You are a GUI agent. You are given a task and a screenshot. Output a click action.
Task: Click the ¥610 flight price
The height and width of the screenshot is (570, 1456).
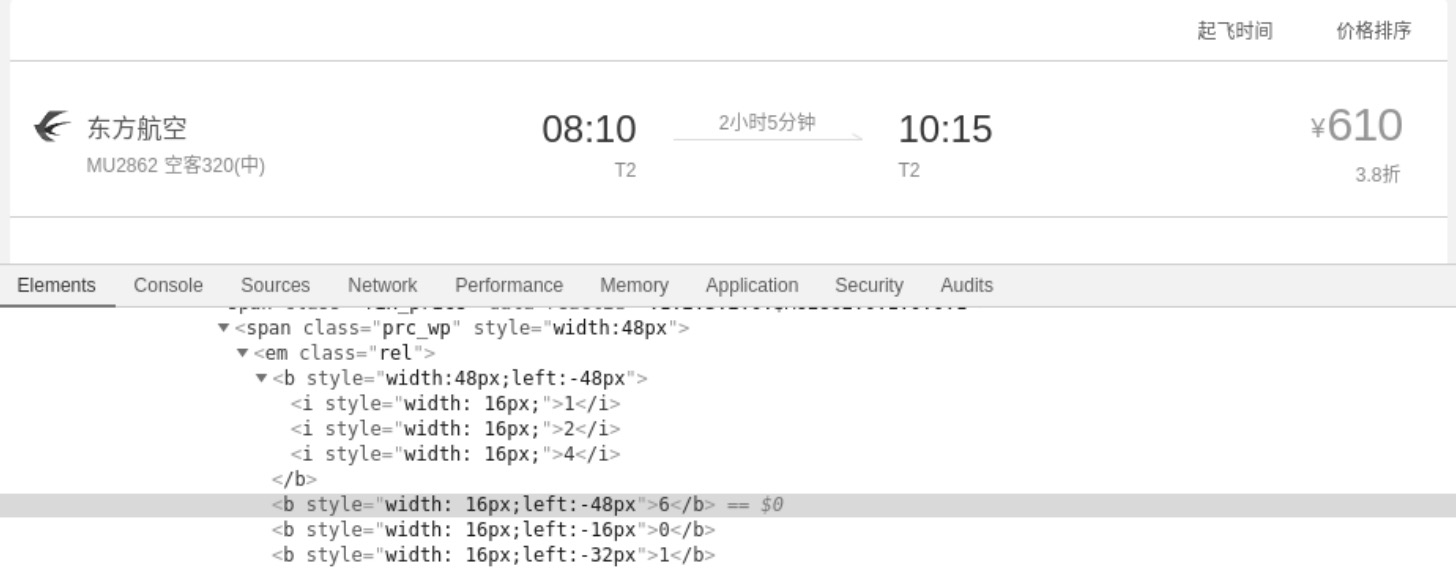pos(1356,127)
